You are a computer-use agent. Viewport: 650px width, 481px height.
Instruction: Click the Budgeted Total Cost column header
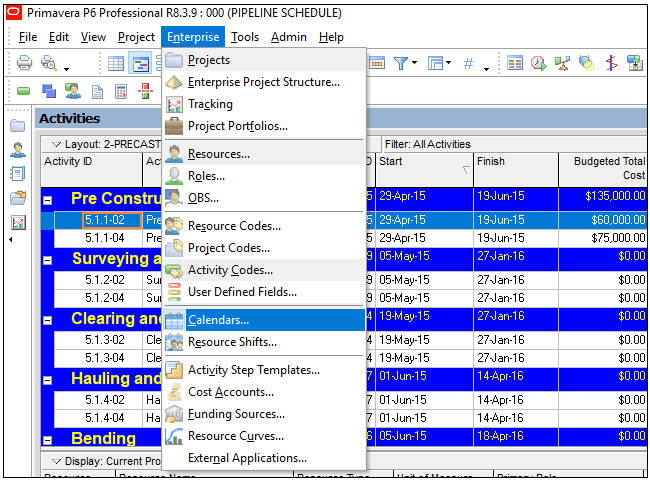coord(603,169)
